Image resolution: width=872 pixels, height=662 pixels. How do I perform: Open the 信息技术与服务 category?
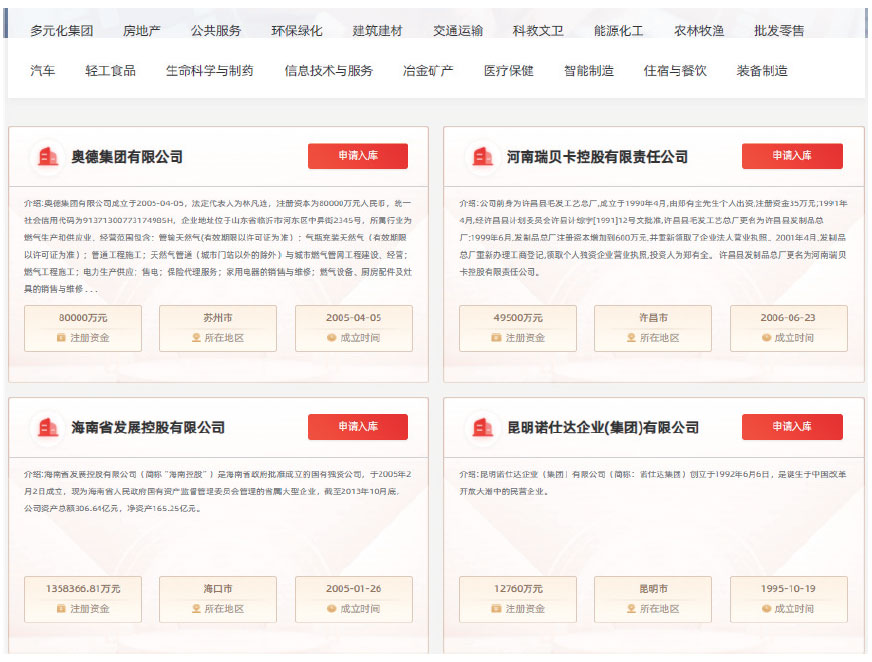pyautogui.click(x=328, y=71)
